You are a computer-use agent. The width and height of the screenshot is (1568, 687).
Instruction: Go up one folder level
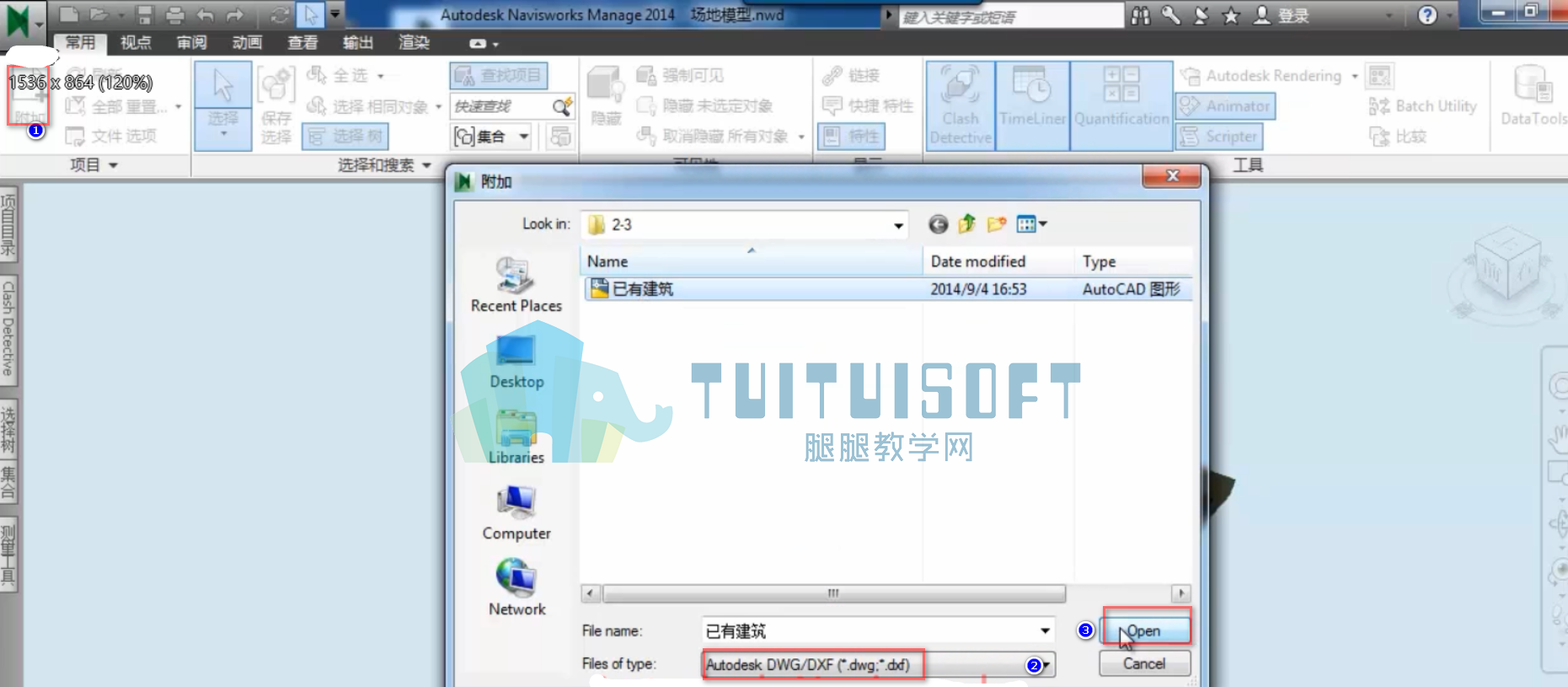coord(967,224)
